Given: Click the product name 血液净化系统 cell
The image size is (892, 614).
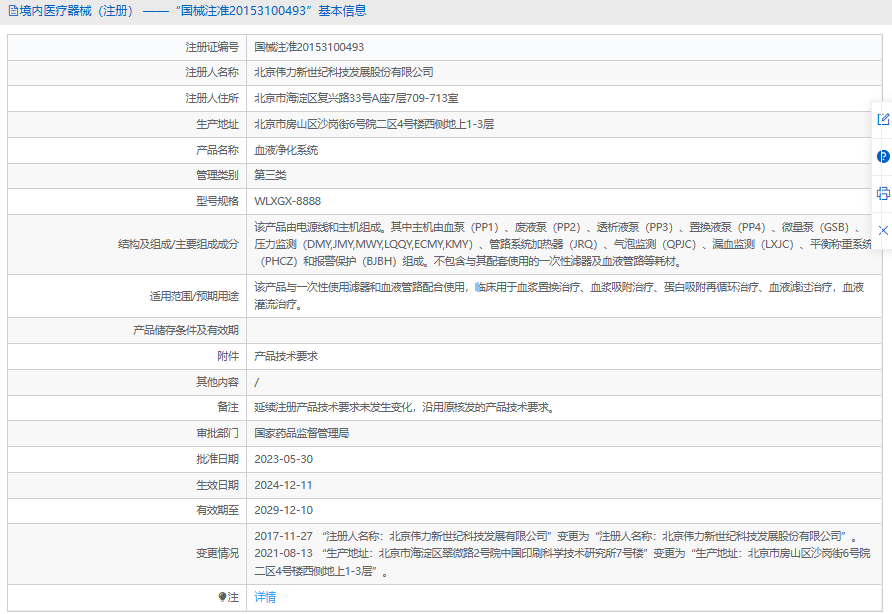Looking at the screenshot, I should [286, 150].
